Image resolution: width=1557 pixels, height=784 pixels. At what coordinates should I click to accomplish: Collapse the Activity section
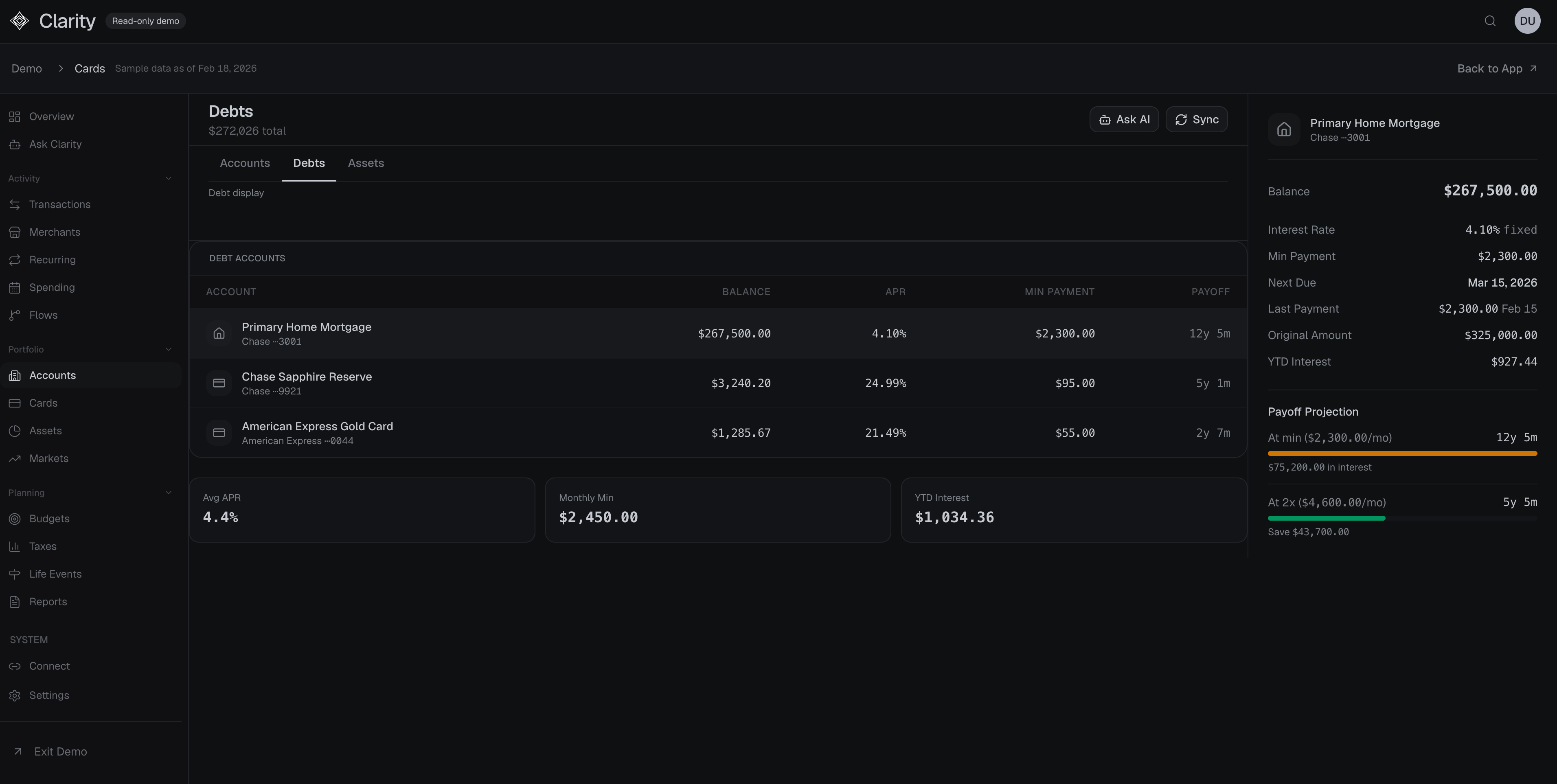168,178
